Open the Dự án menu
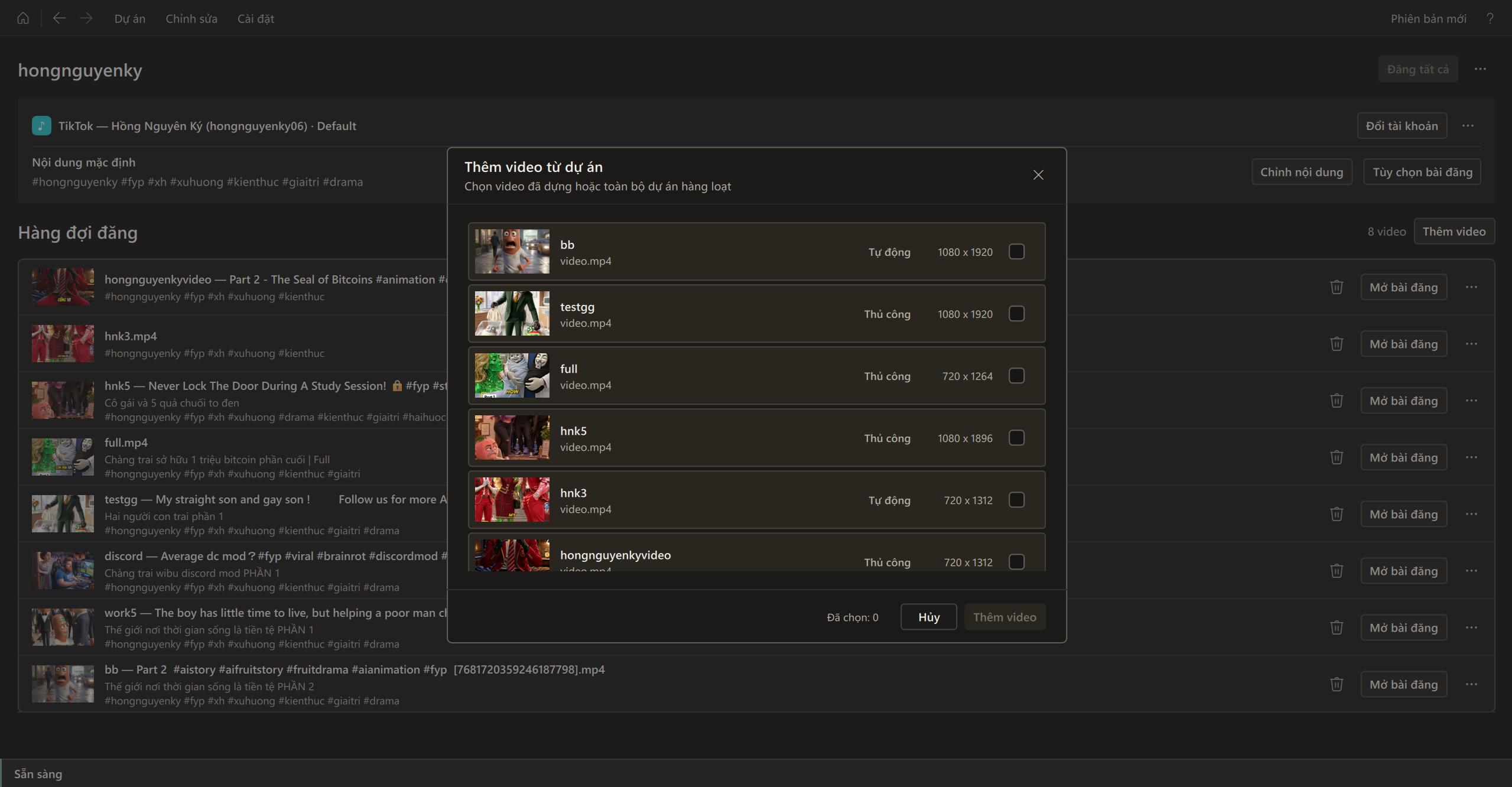 click(x=130, y=18)
